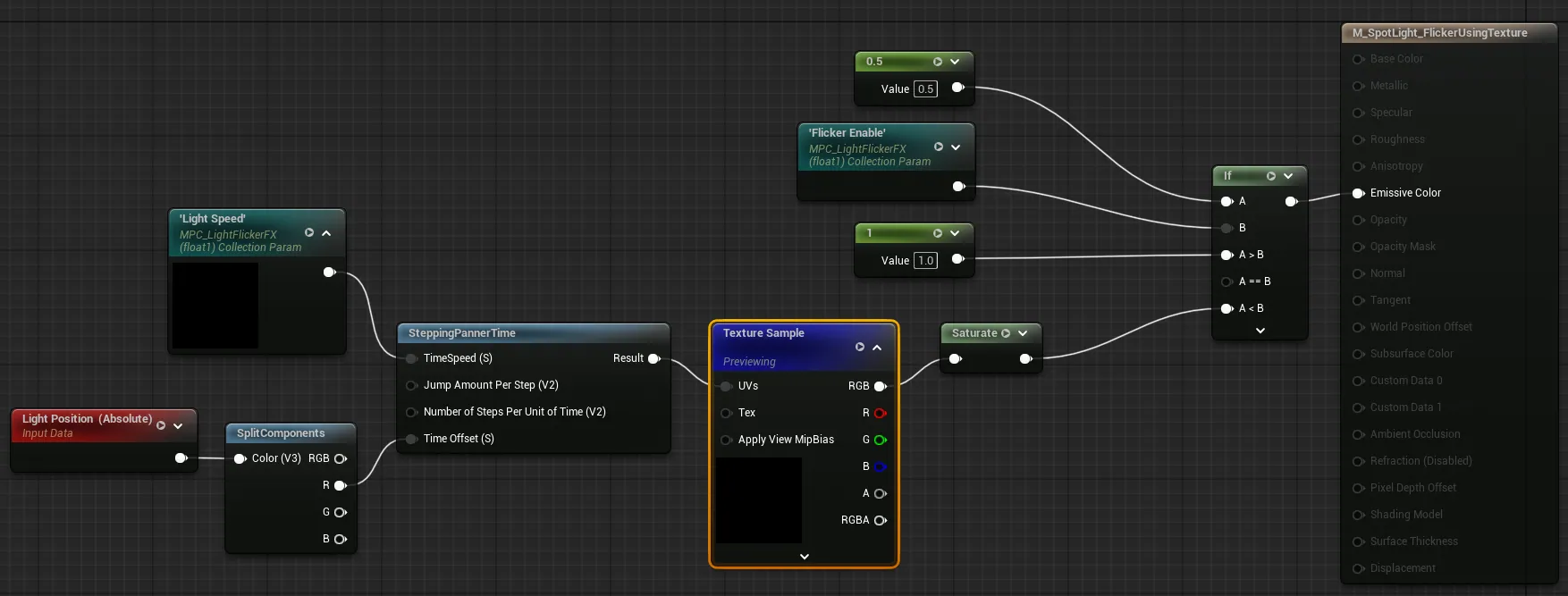1568x596 pixels.
Task: Click the Light Position node's output pin
Action: 181,458
